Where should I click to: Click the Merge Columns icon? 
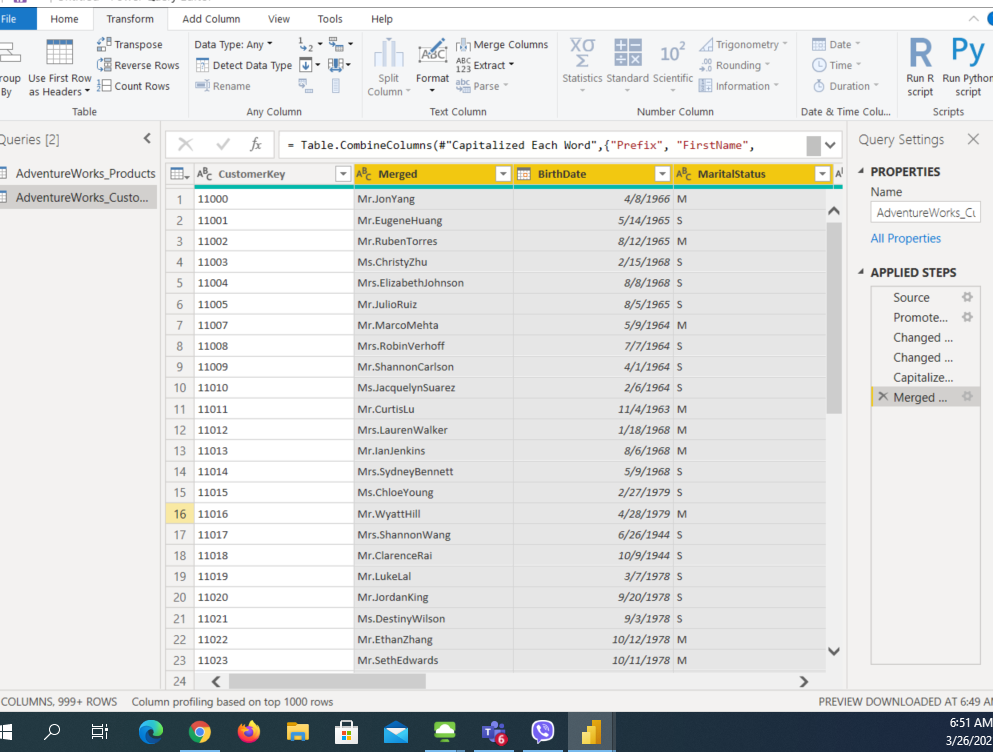tap(464, 45)
